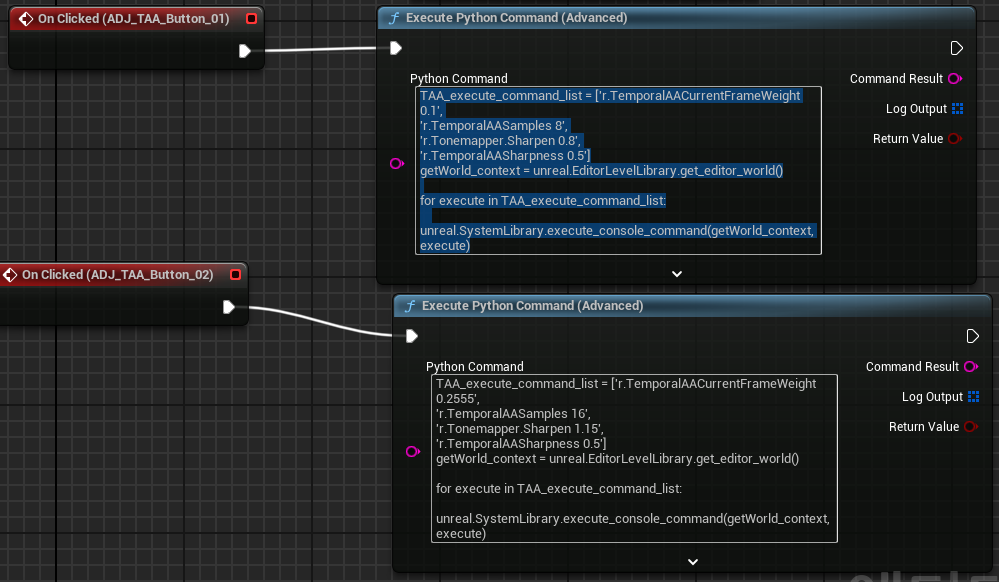The width and height of the screenshot is (999, 582).
Task: Click function icon on upper Python node title
Action: click(x=394, y=18)
